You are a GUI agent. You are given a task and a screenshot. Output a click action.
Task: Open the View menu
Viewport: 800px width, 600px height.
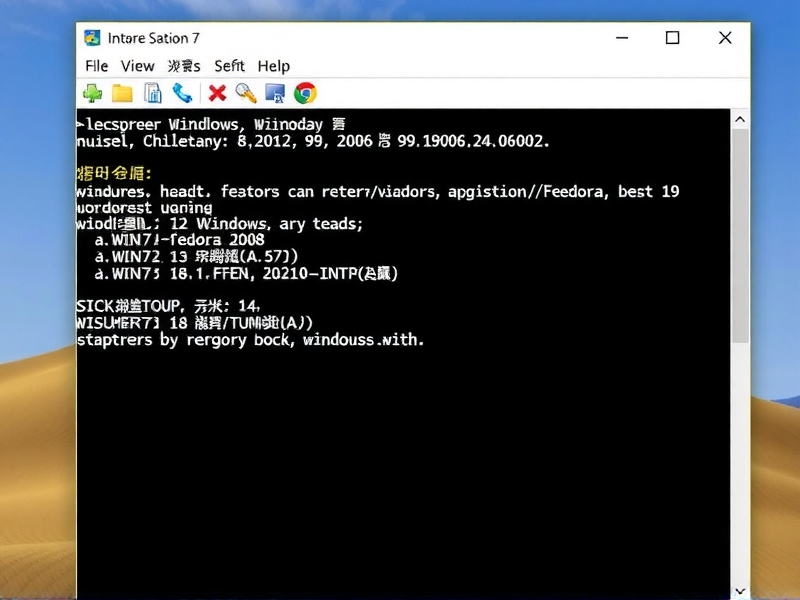click(137, 66)
